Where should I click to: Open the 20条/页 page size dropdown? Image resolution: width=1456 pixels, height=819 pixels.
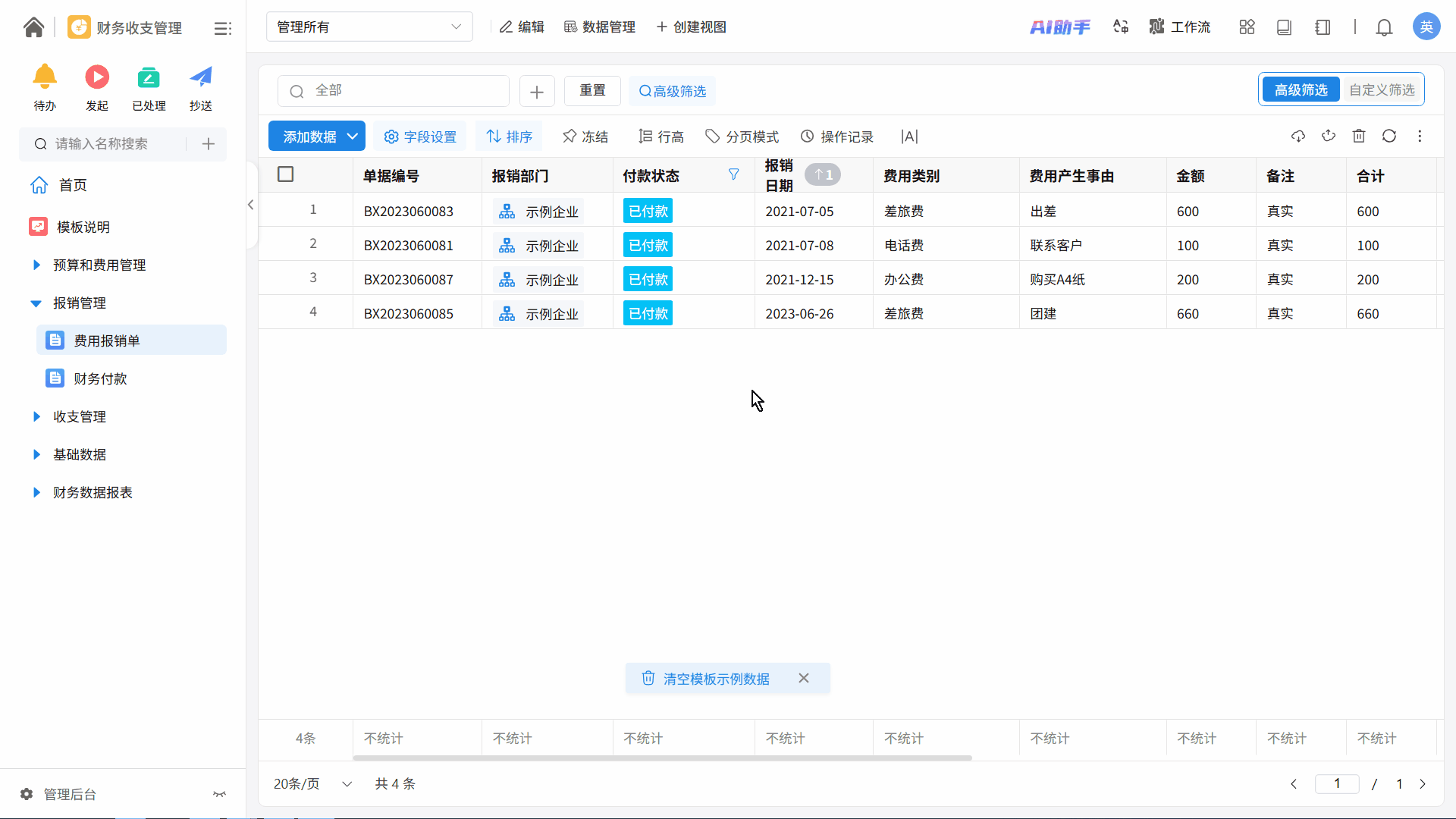[312, 784]
